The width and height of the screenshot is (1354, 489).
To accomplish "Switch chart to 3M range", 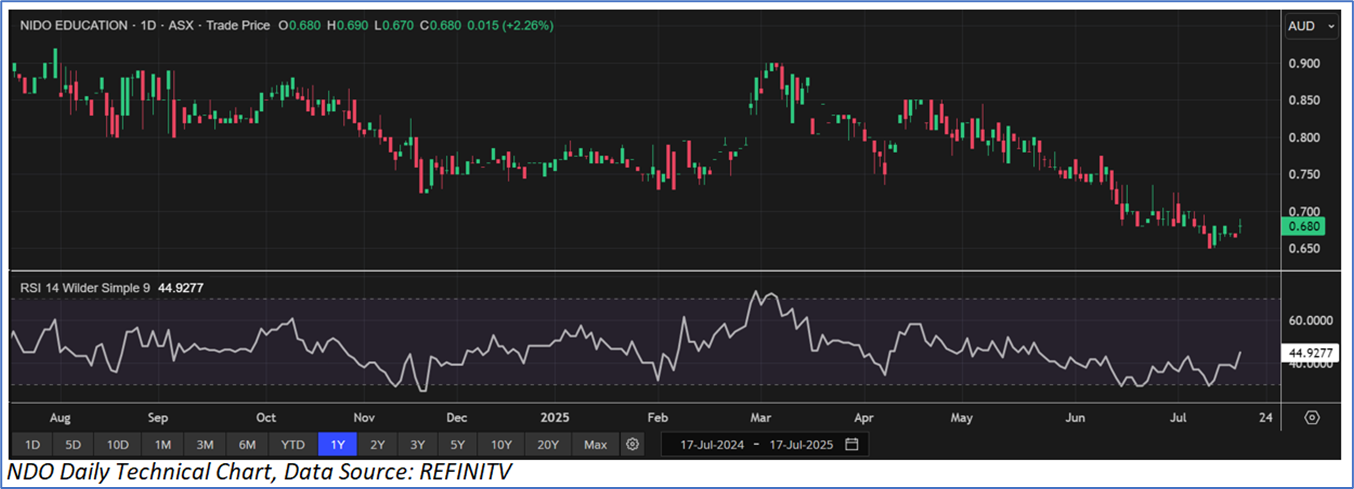I will [205, 444].
